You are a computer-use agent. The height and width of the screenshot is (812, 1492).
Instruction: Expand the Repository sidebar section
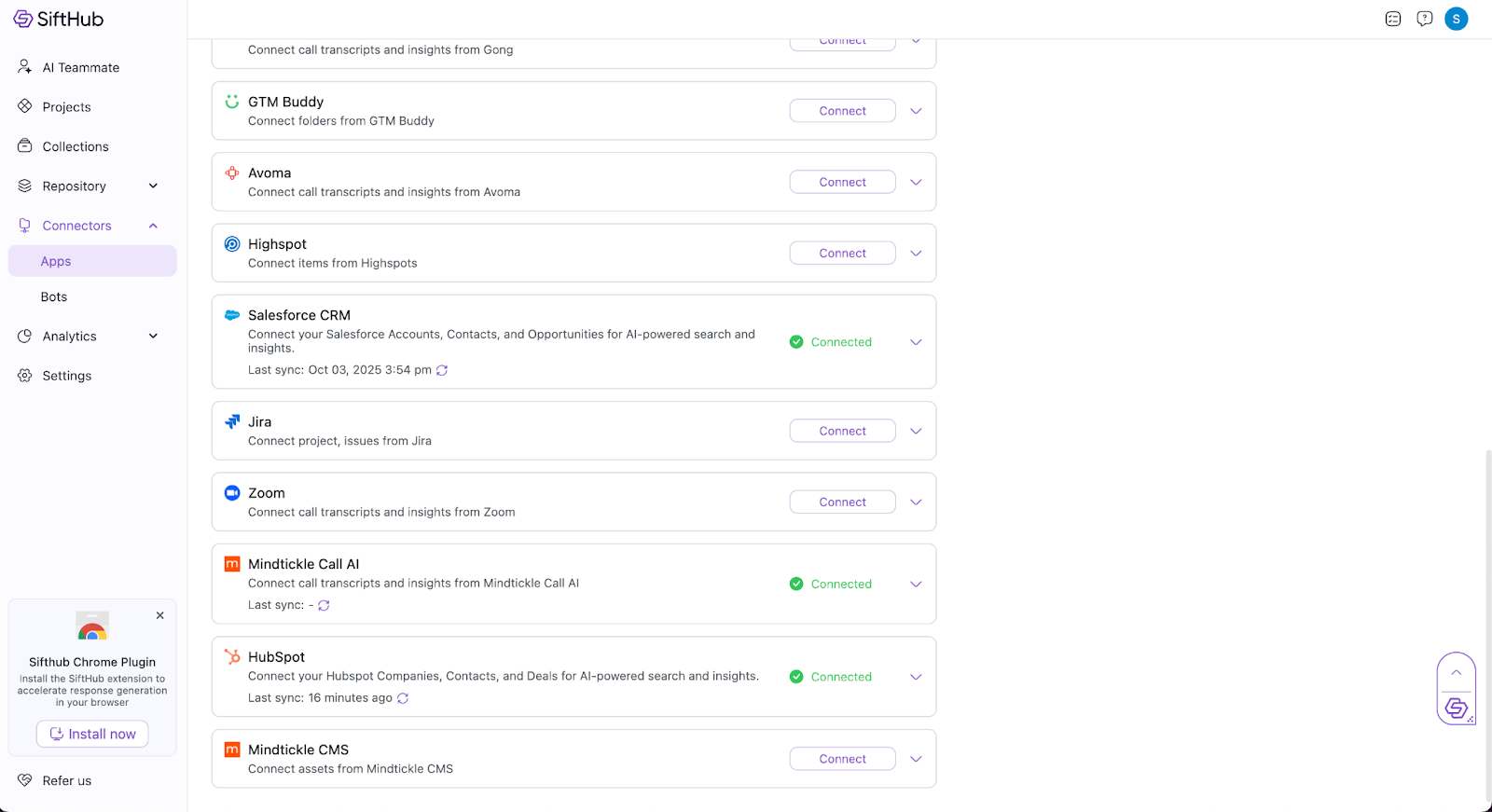coord(153,186)
